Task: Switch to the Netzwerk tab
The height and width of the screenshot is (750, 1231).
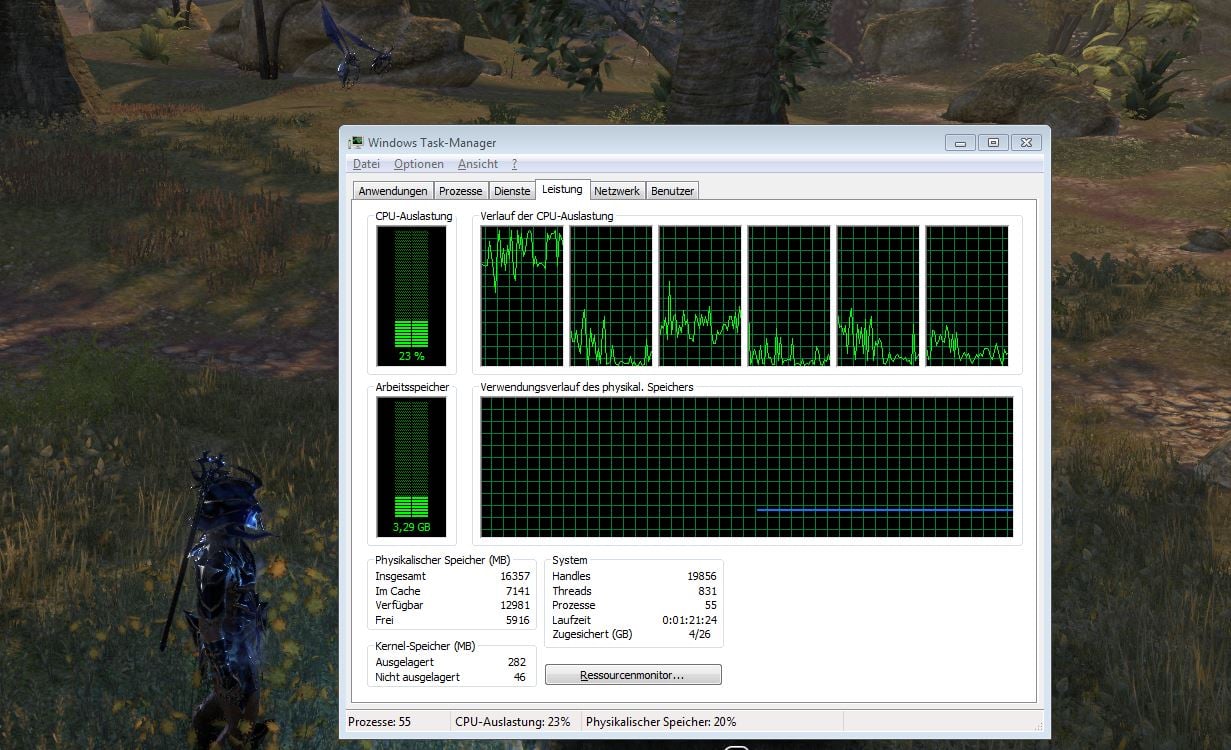Action: [x=617, y=191]
